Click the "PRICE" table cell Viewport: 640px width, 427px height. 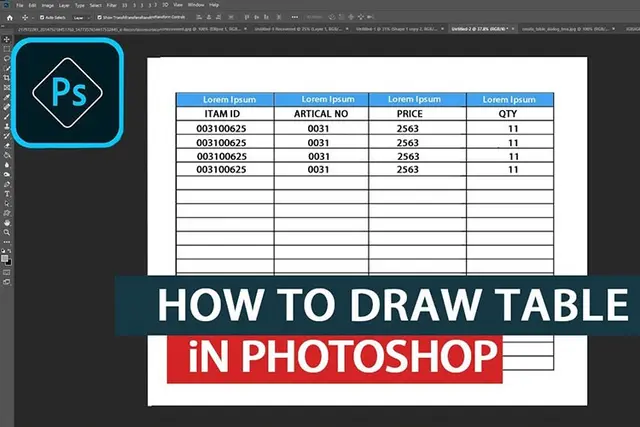click(x=417, y=113)
